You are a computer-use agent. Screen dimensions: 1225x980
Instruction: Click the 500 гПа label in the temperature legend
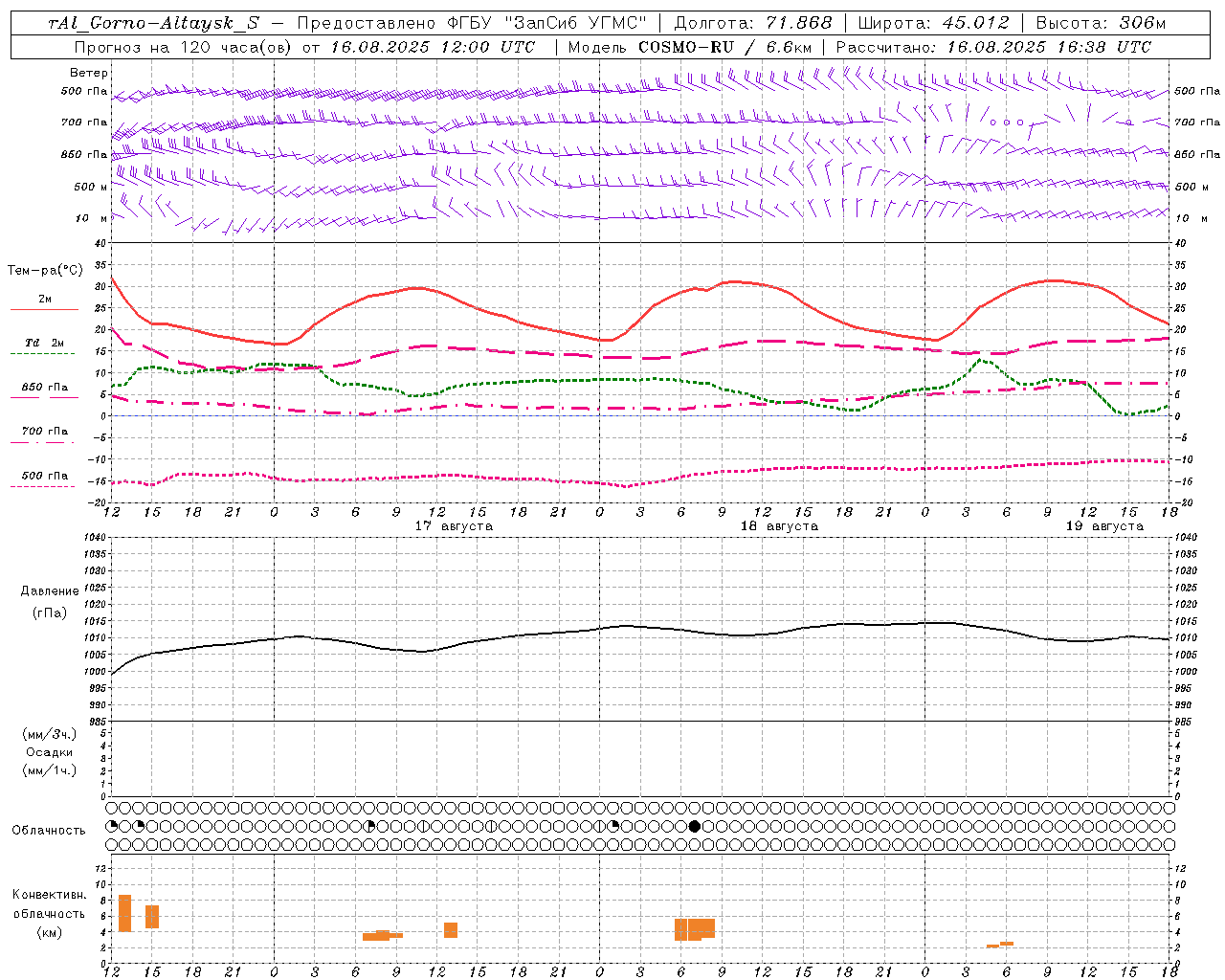point(45,476)
